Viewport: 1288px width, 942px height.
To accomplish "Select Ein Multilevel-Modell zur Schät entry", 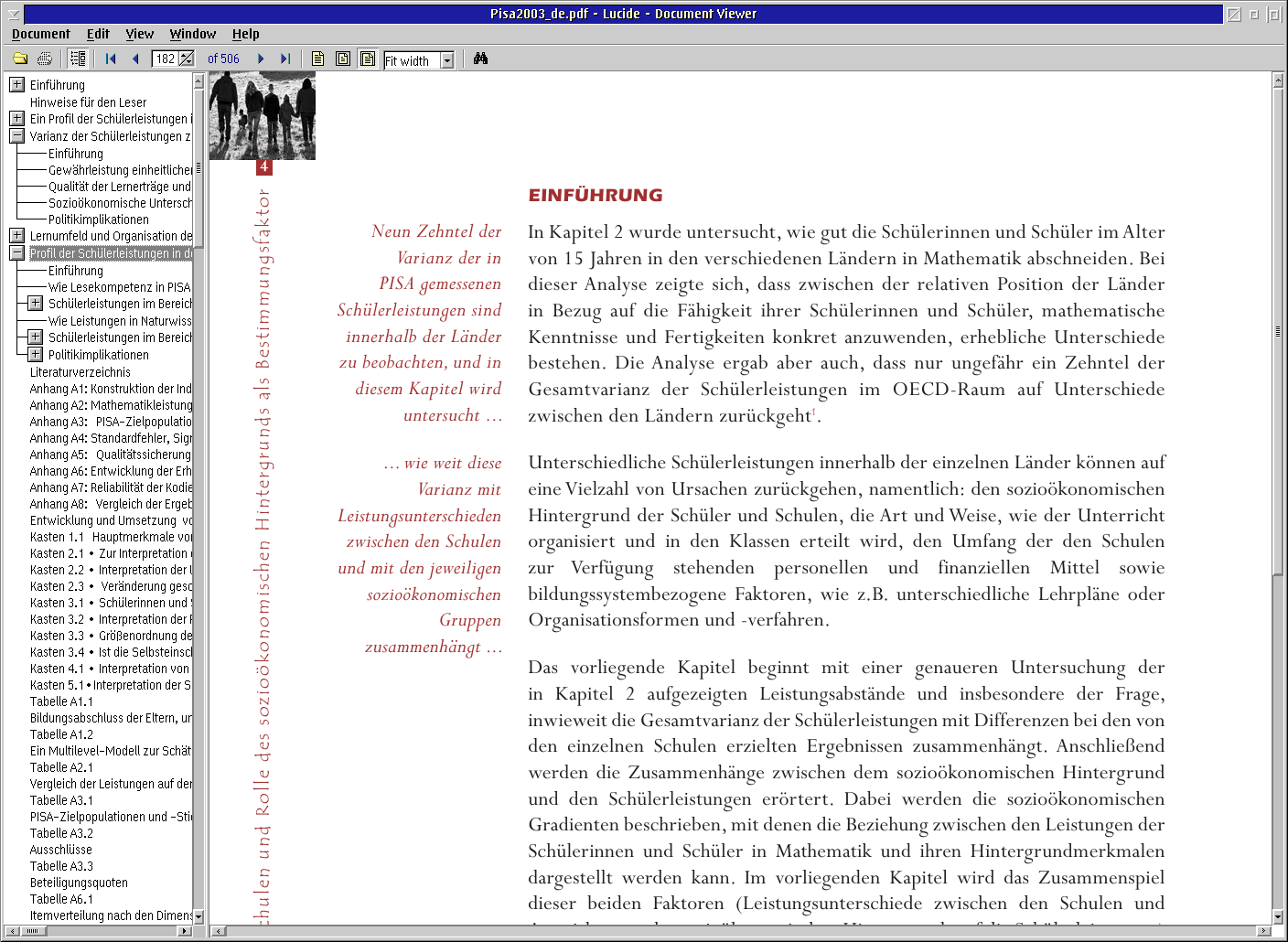I will tap(111, 751).
